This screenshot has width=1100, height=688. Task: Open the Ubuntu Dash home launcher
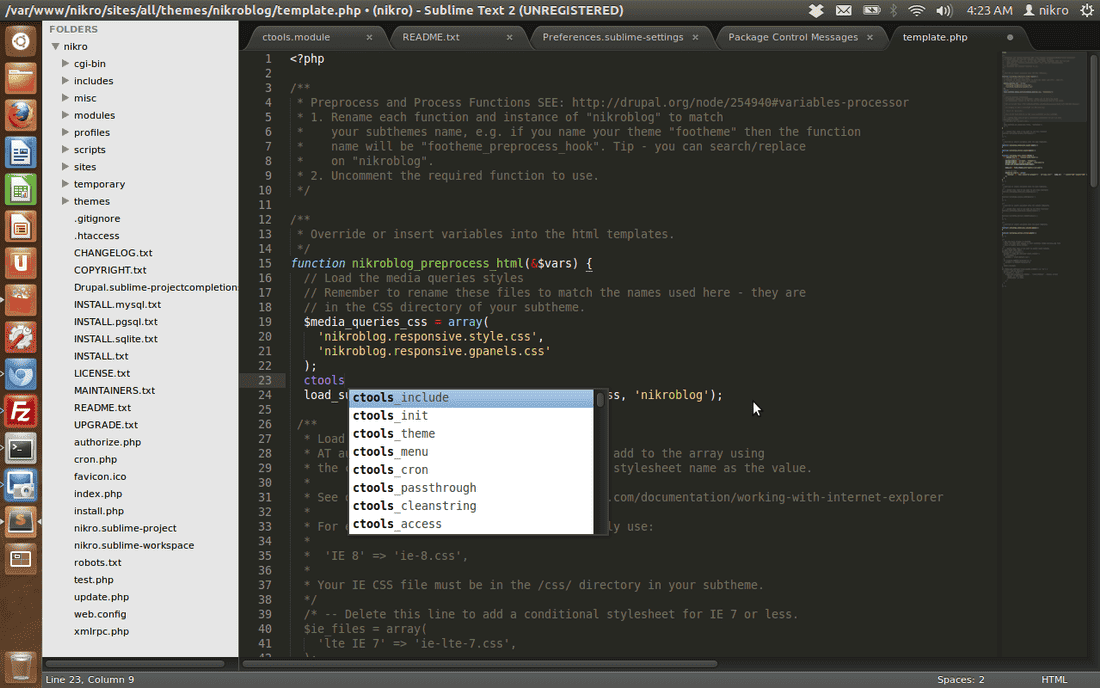pos(20,42)
